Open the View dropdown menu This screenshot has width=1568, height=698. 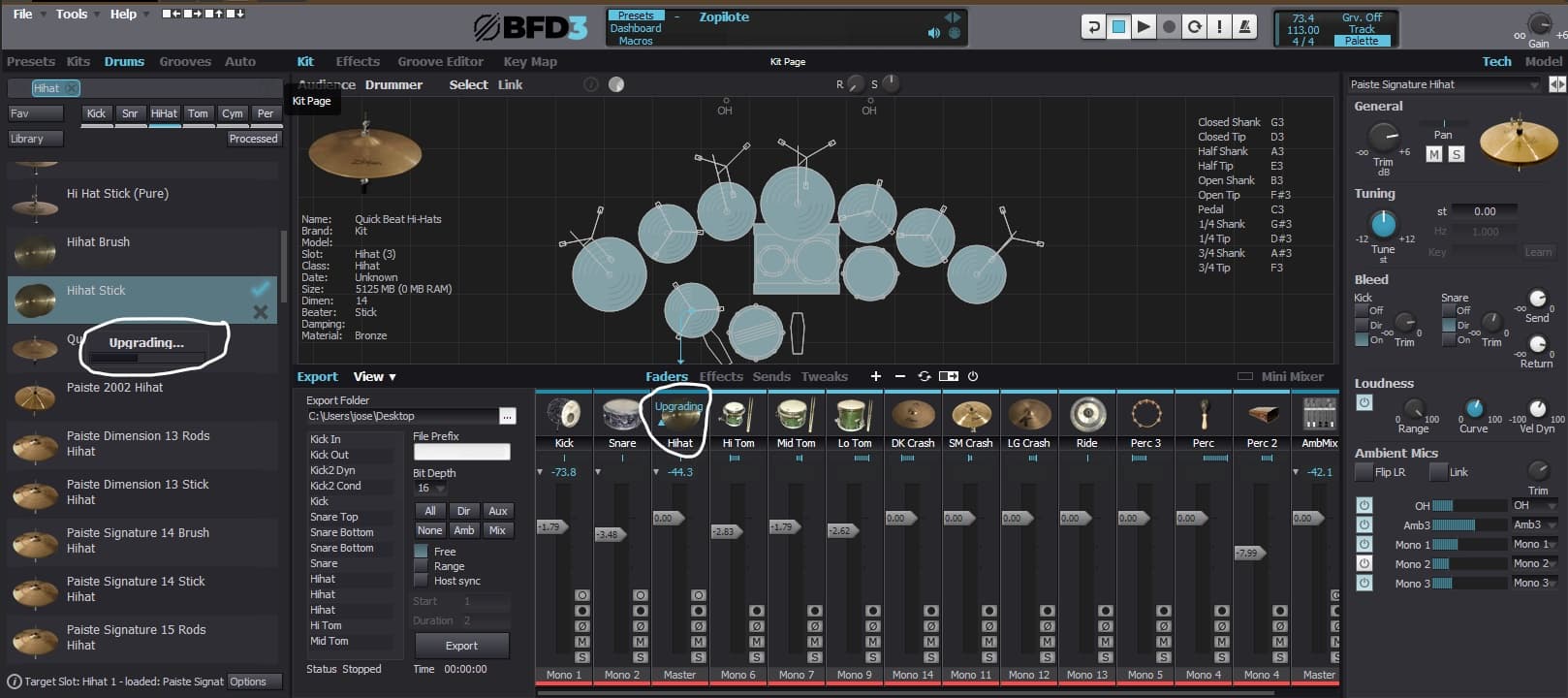coord(374,376)
